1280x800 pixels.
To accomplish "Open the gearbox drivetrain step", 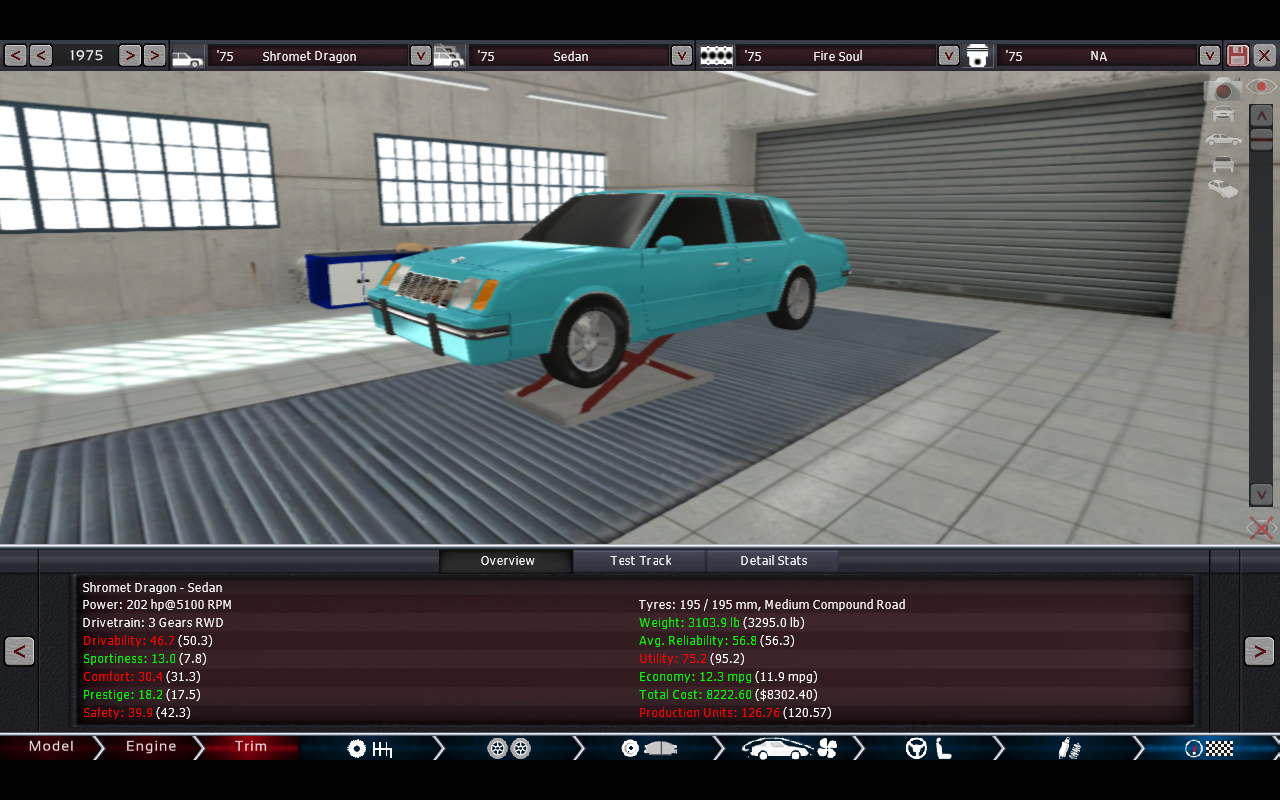I will (369, 748).
